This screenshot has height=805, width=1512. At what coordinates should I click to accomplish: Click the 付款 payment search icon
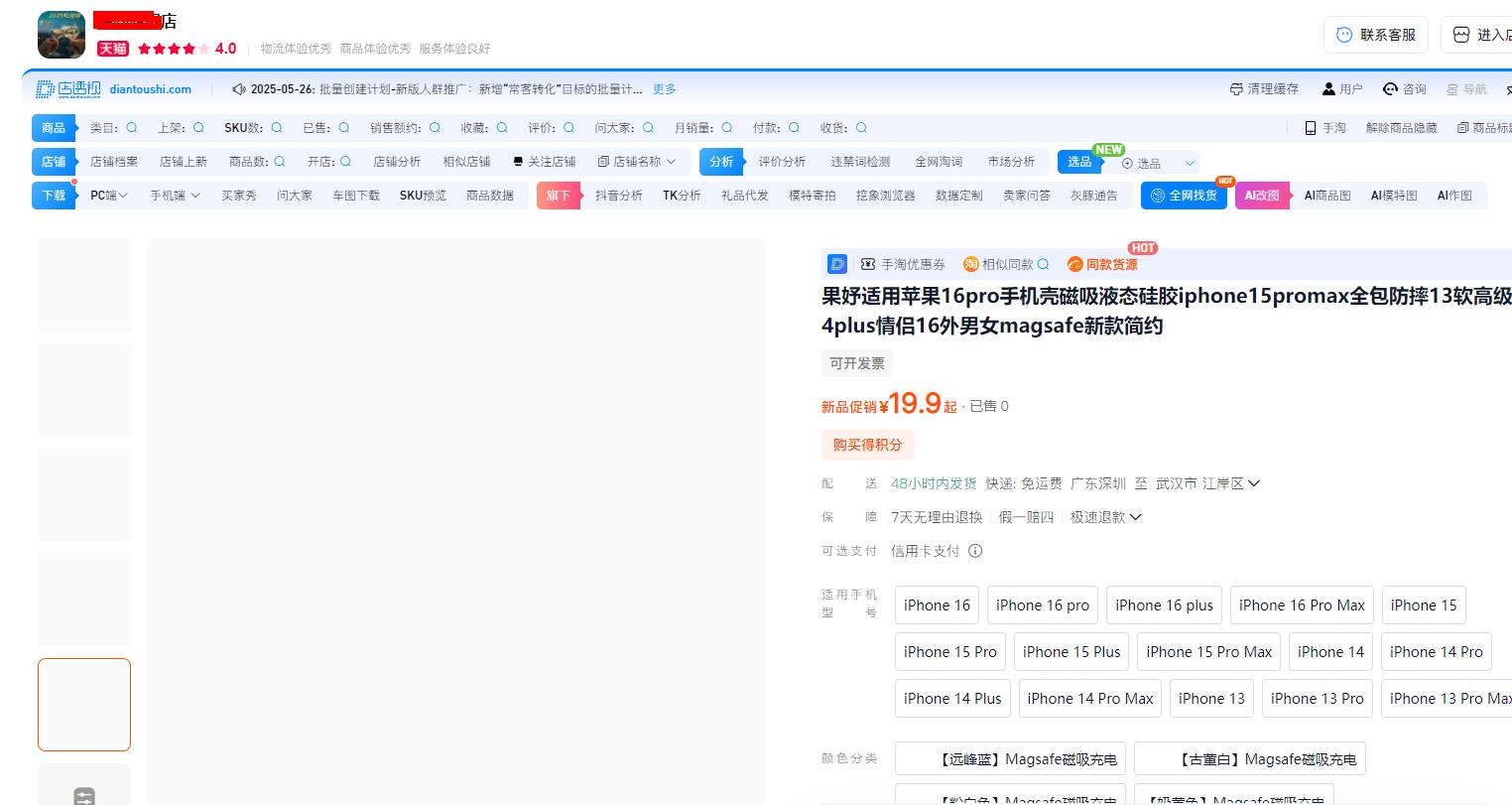click(794, 128)
